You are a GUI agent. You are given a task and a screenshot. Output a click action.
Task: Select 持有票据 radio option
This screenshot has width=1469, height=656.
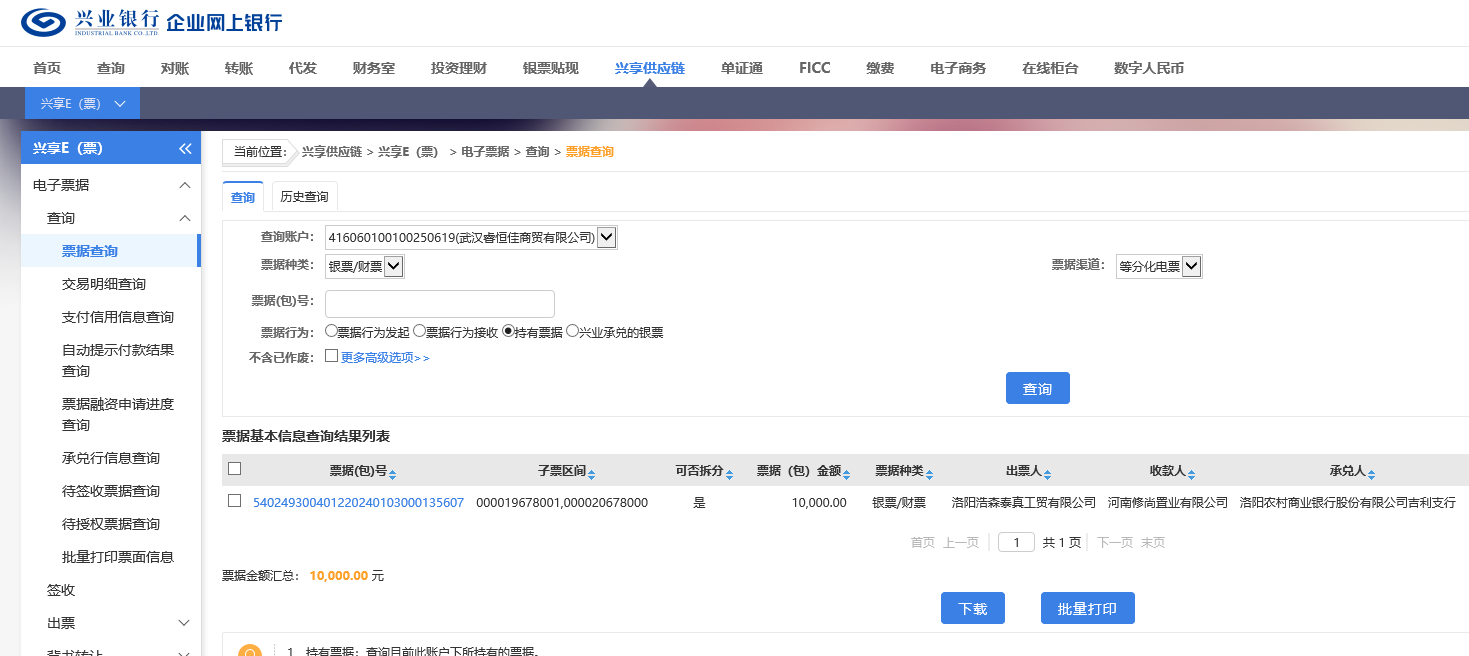pos(508,331)
